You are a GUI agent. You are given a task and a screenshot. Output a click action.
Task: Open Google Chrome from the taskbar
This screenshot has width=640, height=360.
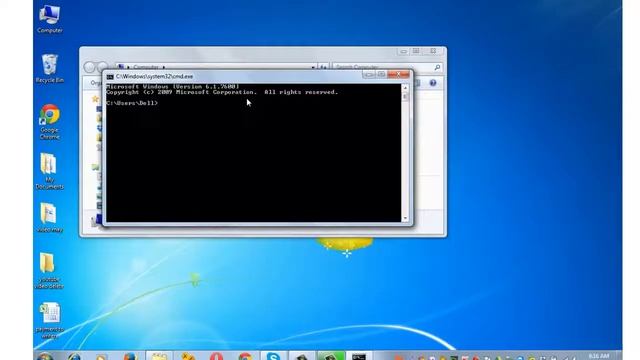click(245, 356)
